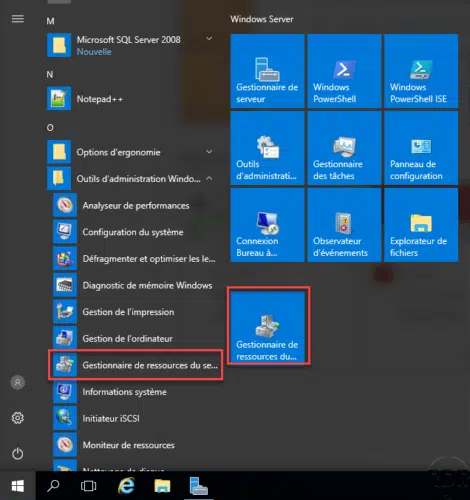Click the Gestion de l'impression icon
Viewport: 470px width, 500px height.
pyautogui.click(x=65, y=312)
